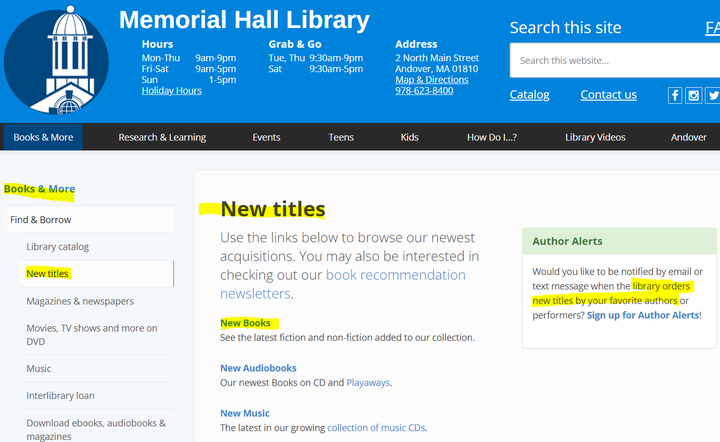View Holiday Hours link
The image size is (720, 442).
coord(171,90)
